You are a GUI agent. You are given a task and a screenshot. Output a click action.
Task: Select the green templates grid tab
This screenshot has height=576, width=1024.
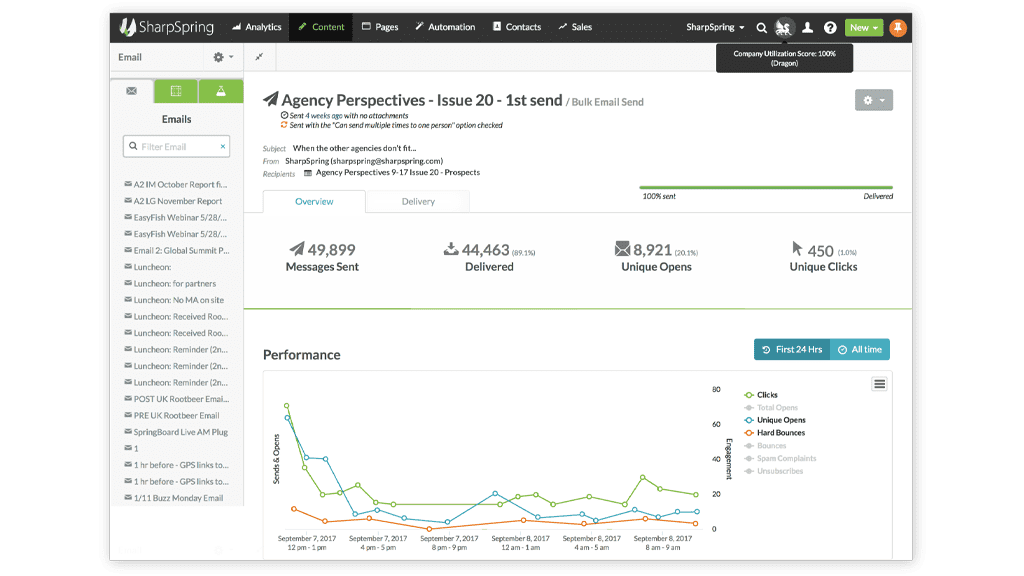176,91
